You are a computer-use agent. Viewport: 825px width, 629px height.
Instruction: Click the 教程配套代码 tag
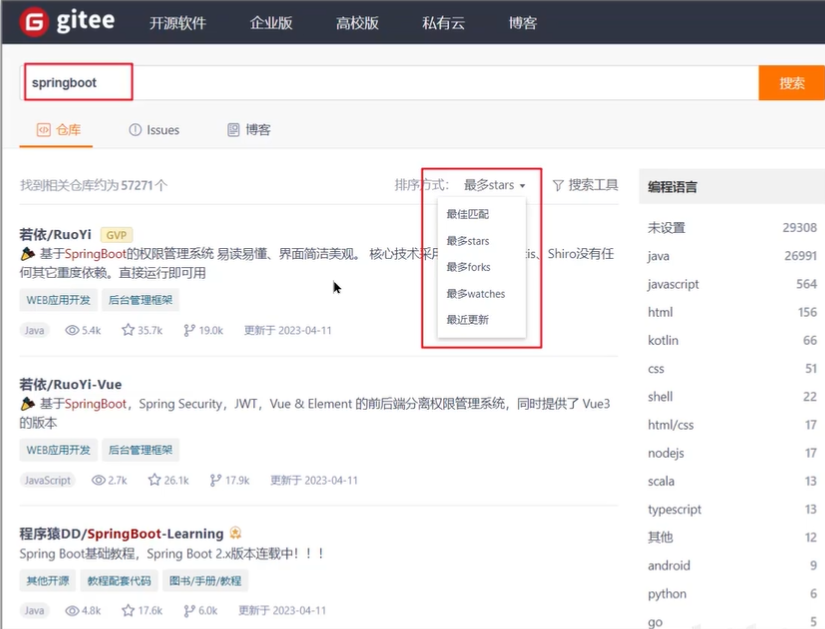[119, 581]
